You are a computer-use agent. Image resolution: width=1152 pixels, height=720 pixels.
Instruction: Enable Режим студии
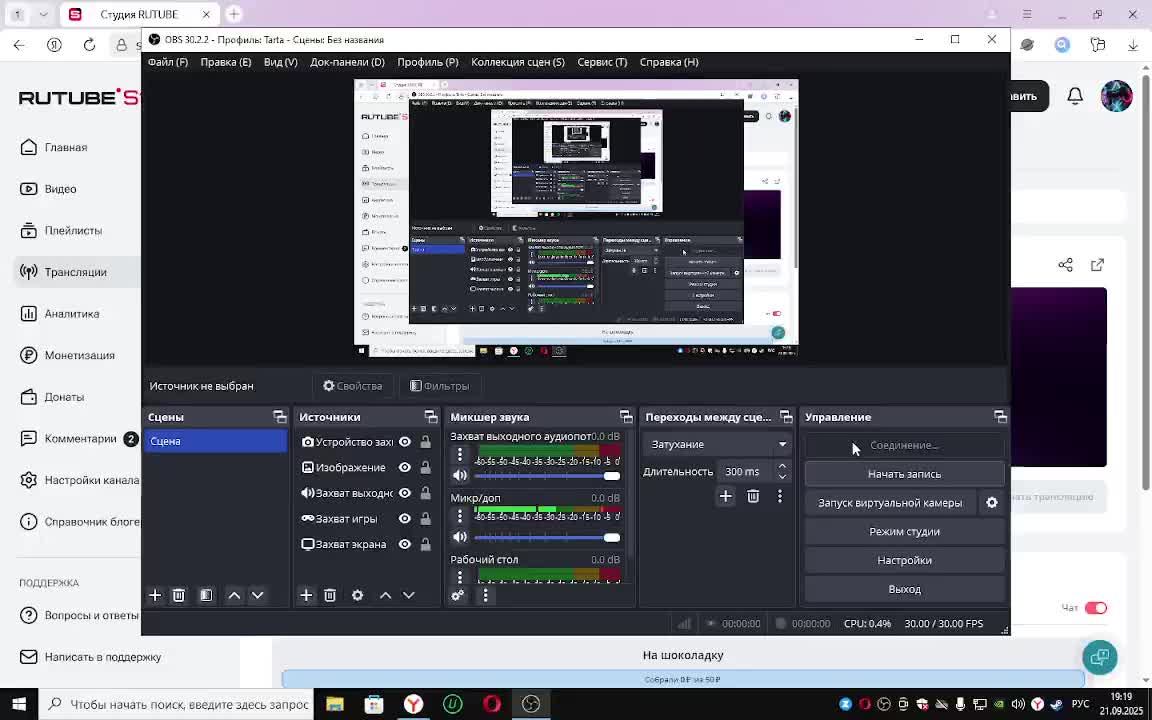tap(904, 531)
